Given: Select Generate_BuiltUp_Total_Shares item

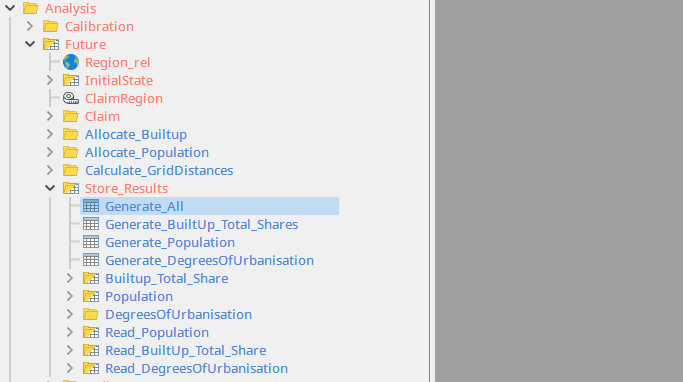Looking at the screenshot, I should 202,224.
